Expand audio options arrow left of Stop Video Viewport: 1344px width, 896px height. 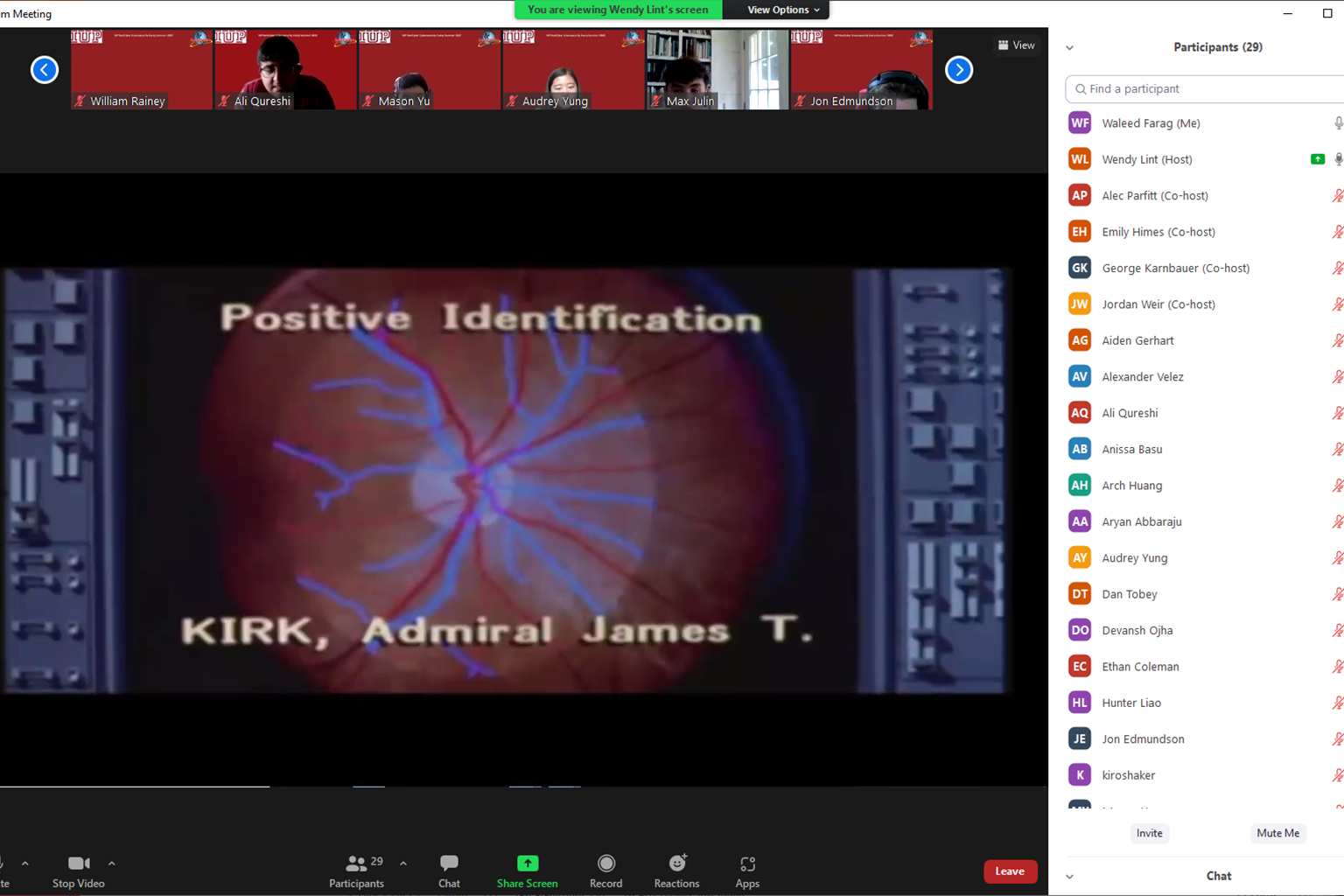(x=25, y=864)
